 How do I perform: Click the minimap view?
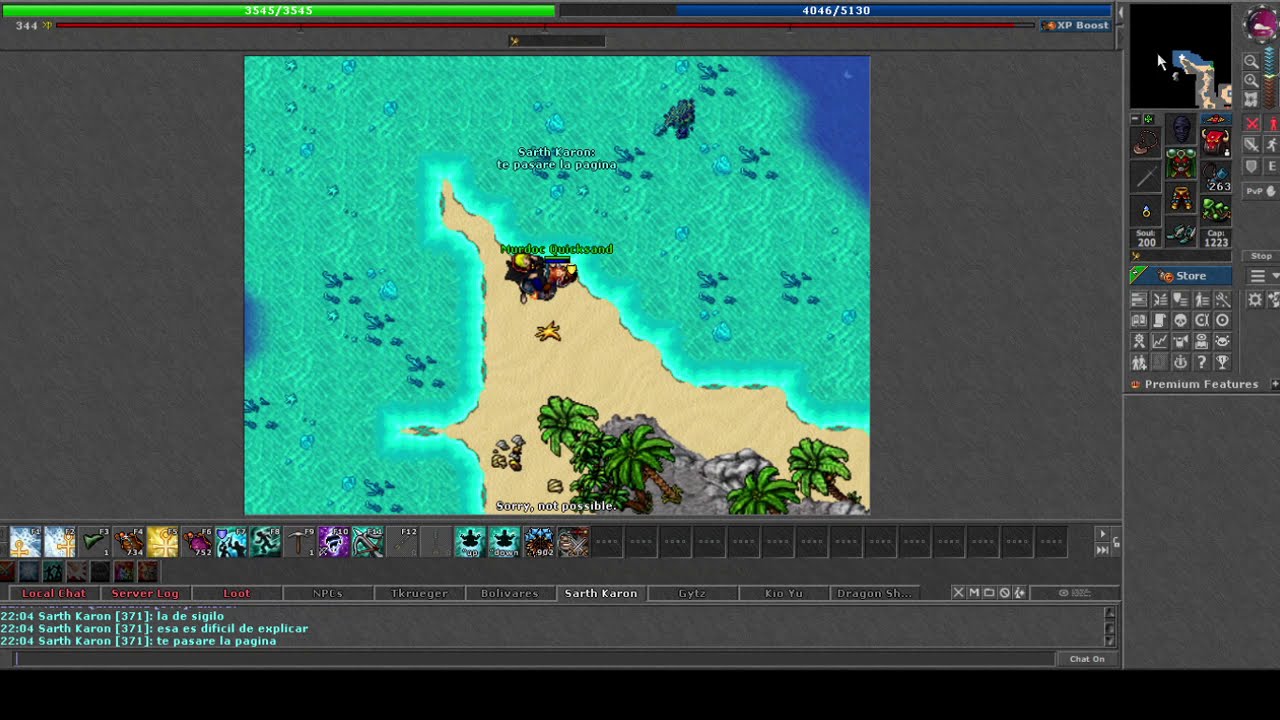[1181, 56]
